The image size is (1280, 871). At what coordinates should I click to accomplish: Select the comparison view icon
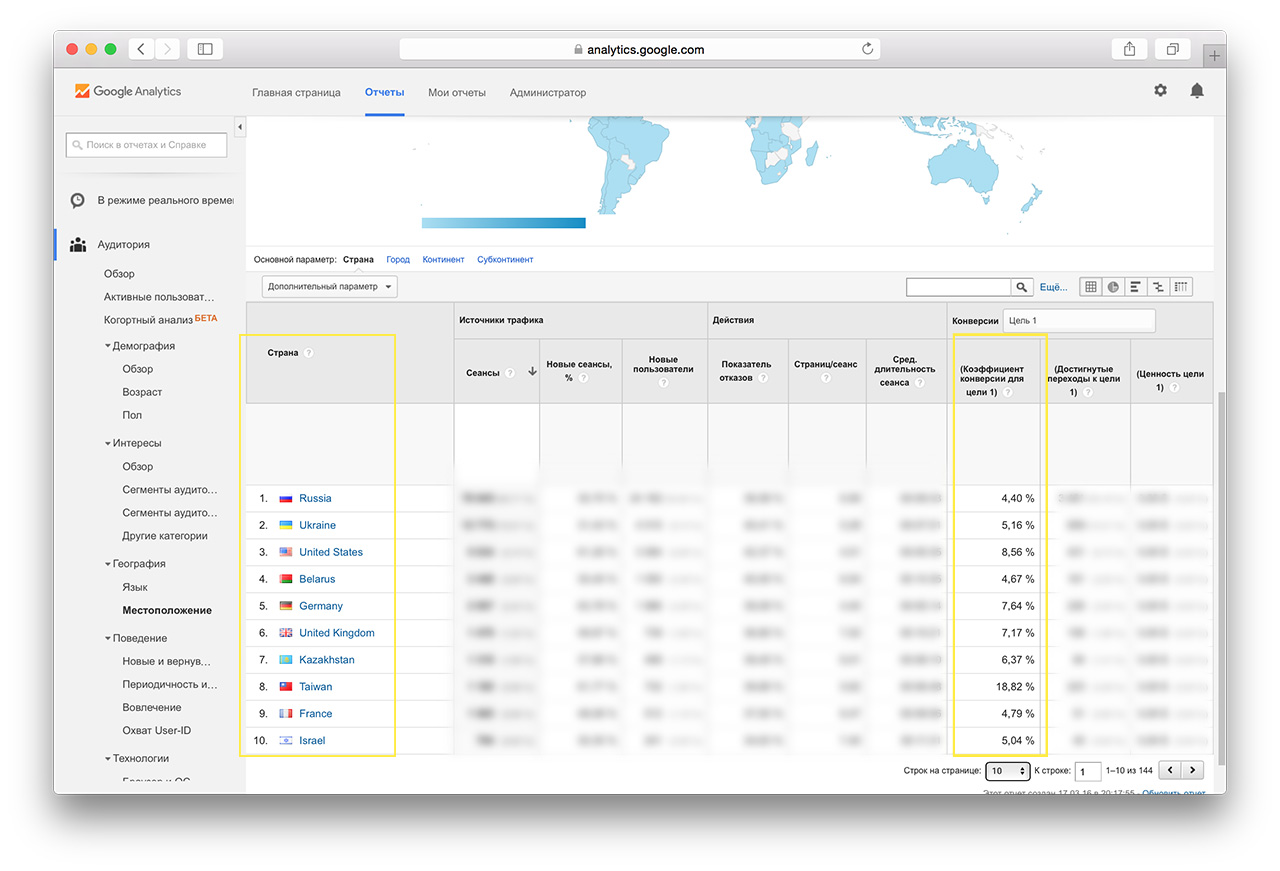pyautogui.click(x=1159, y=287)
